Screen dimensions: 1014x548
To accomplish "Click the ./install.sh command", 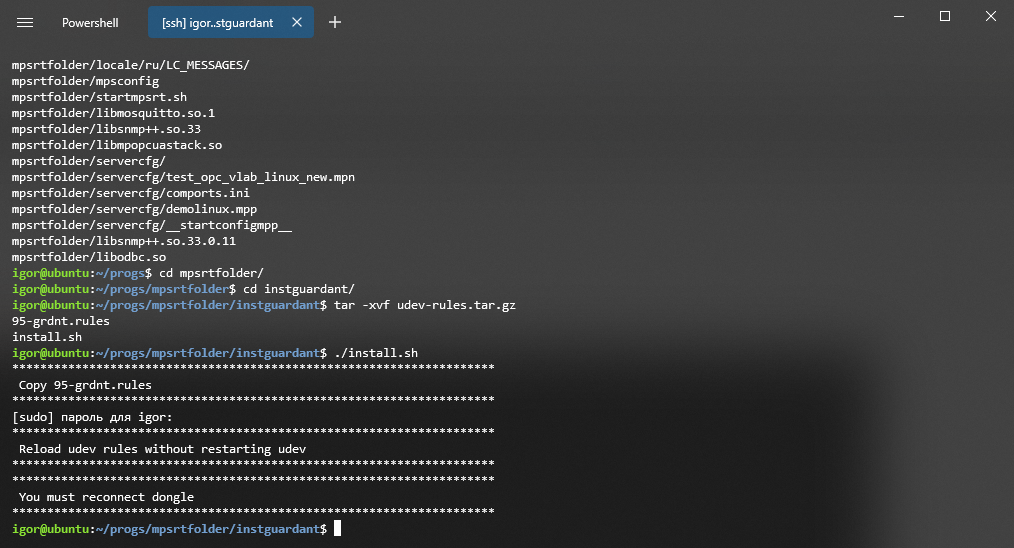I will tap(376, 353).
